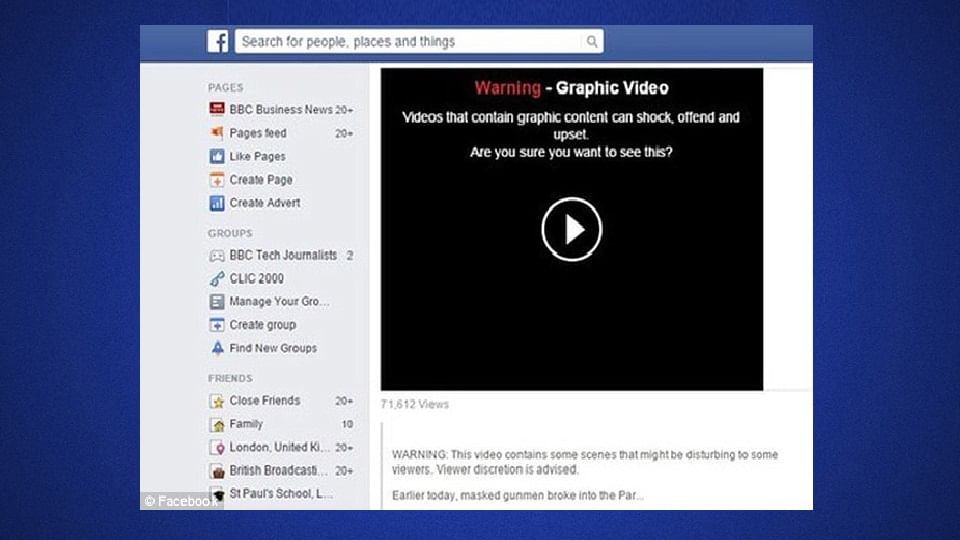Open London, United Ki... friends list
Image resolution: width=960 pixels, height=540 pixels.
pyautogui.click(x=279, y=447)
